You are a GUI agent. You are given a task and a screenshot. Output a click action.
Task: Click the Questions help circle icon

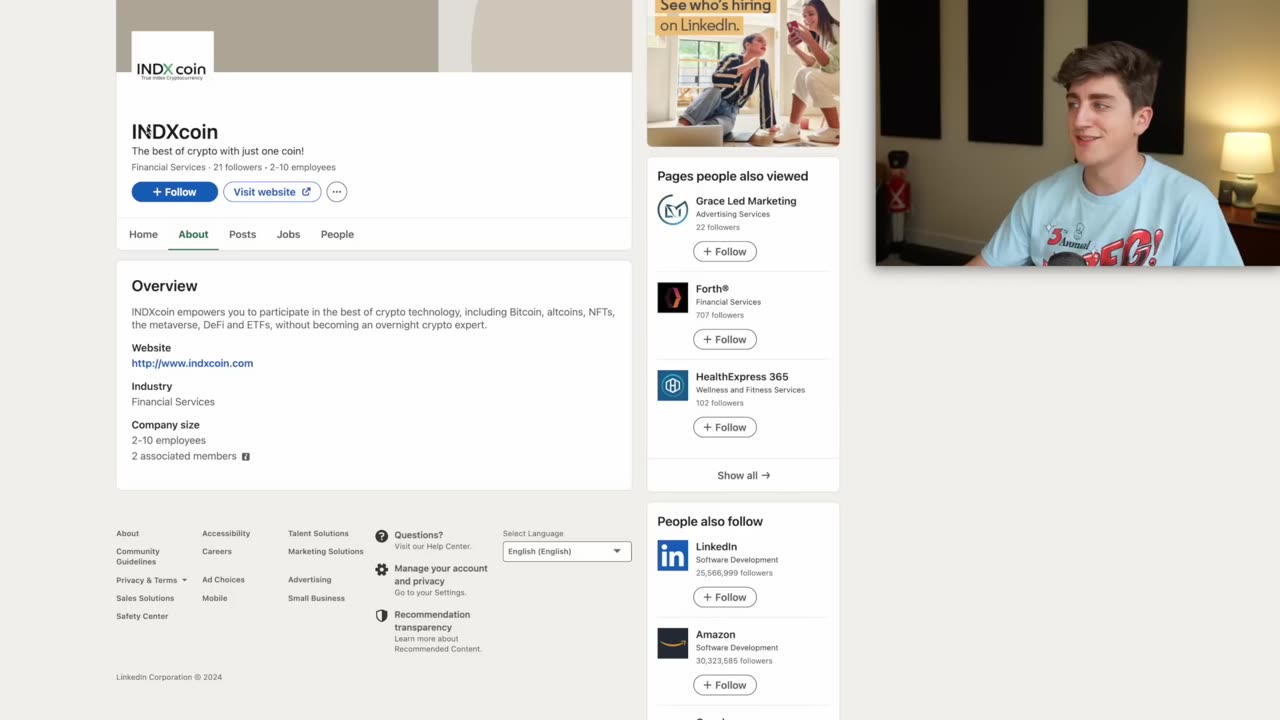click(381, 536)
